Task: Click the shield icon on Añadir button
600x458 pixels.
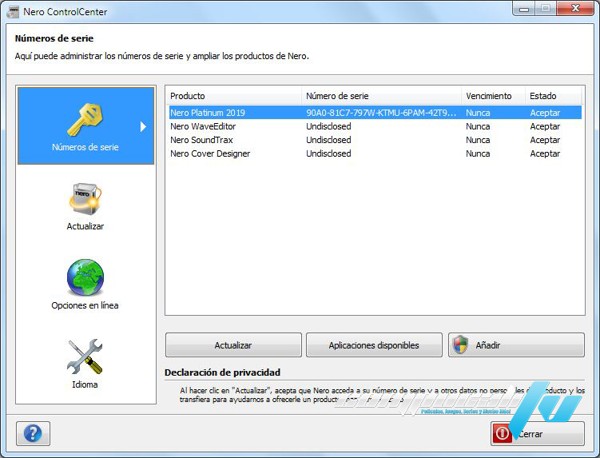Action: 461,345
